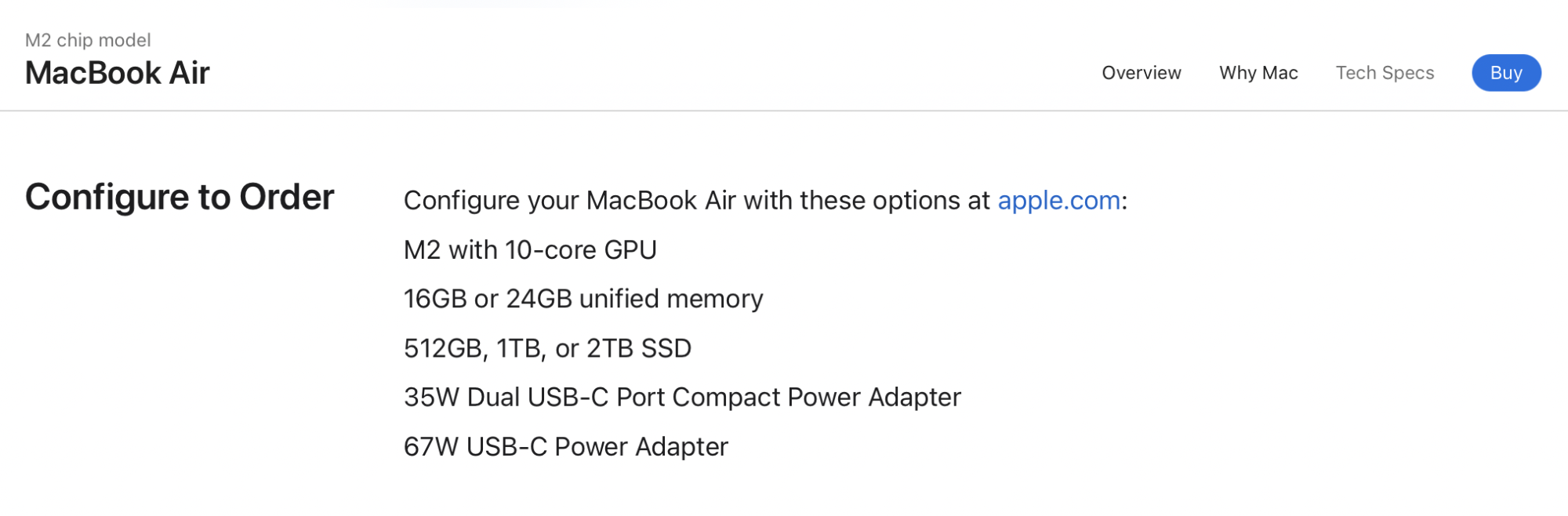Click the word 2TB in storage options

pyautogui.click(x=610, y=348)
